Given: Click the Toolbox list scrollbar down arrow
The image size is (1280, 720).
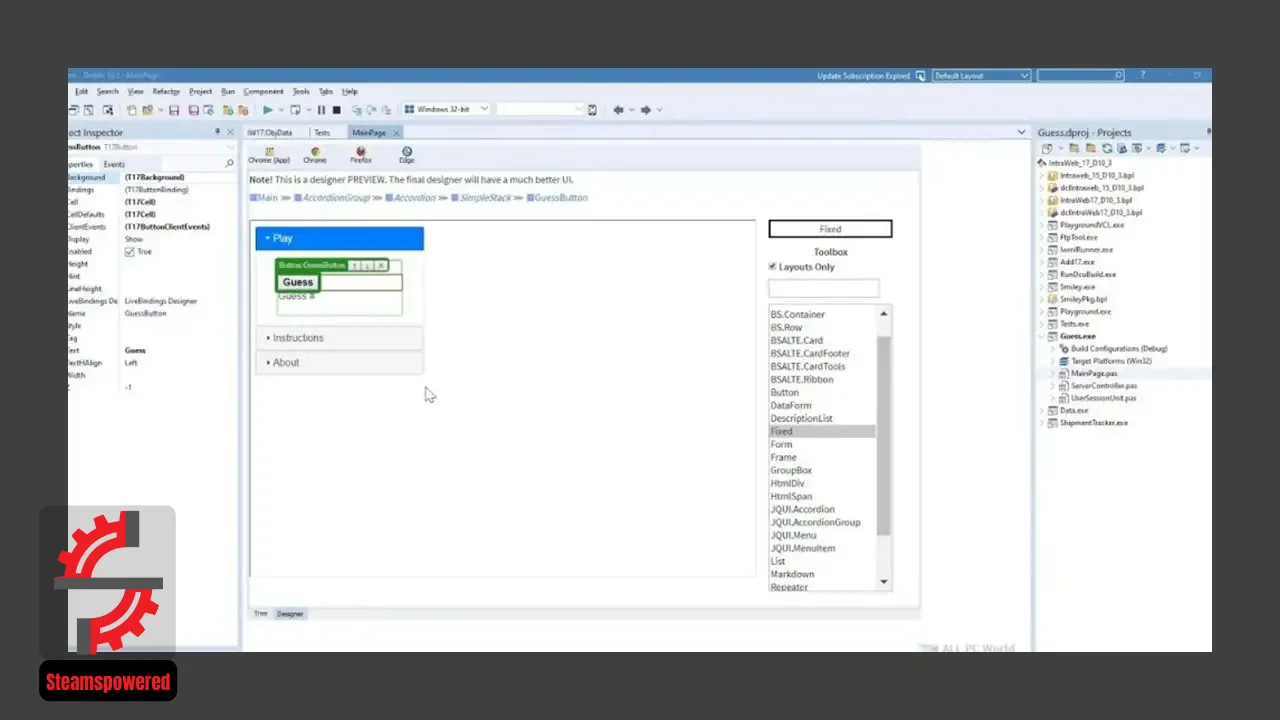Looking at the screenshot, I should (x=883, y=582).
